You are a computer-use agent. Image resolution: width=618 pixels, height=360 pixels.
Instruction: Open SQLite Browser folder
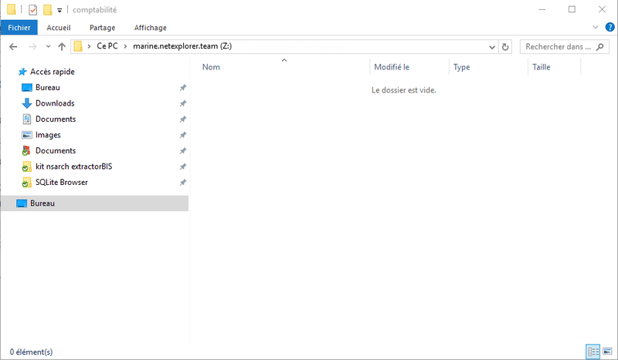click(61, 182)
